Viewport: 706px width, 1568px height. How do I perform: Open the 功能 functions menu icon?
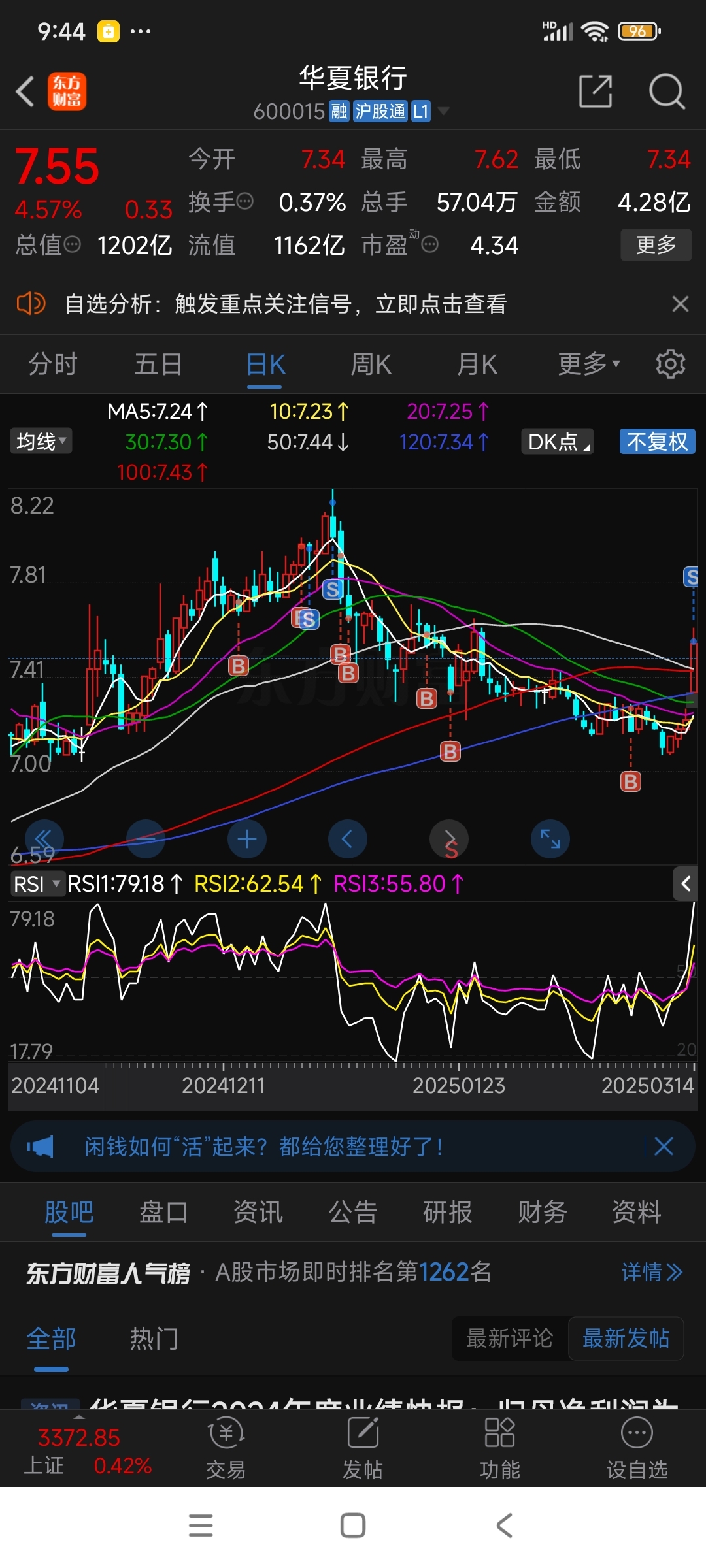[500, 1448]
